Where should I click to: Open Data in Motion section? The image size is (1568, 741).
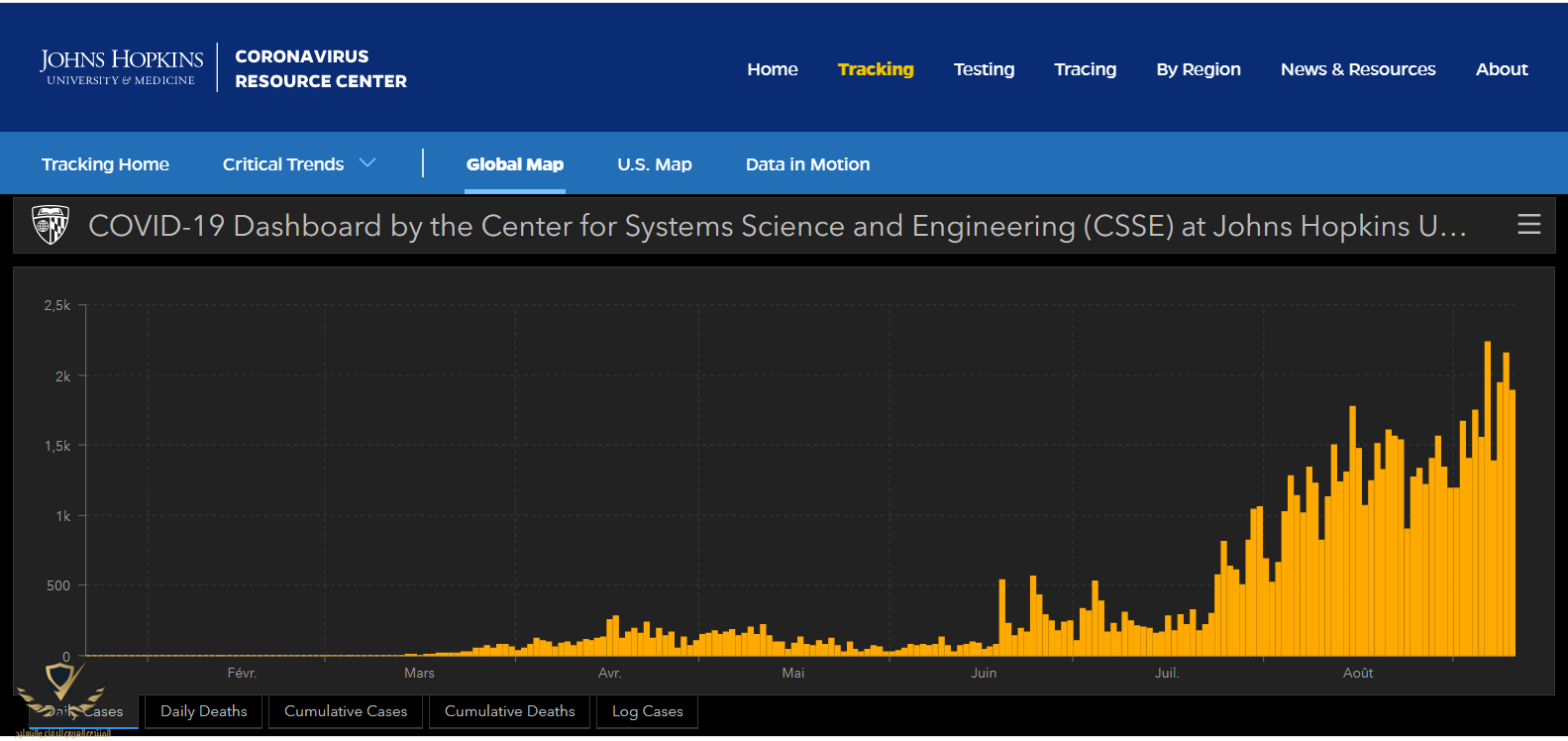tap(807, 164)
